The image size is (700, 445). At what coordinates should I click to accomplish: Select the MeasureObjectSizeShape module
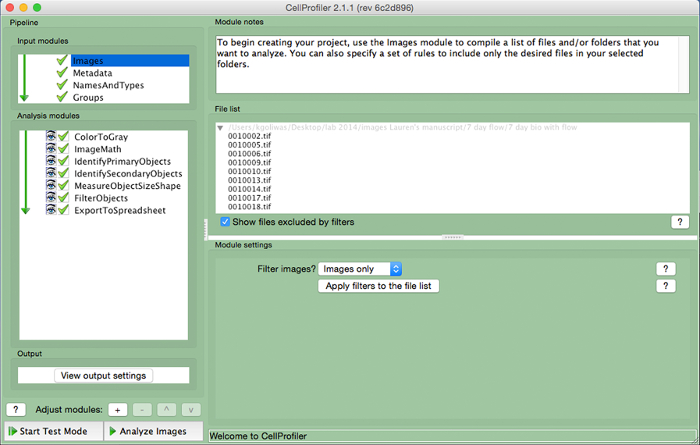pyautogui.click(x=127, y=186)
